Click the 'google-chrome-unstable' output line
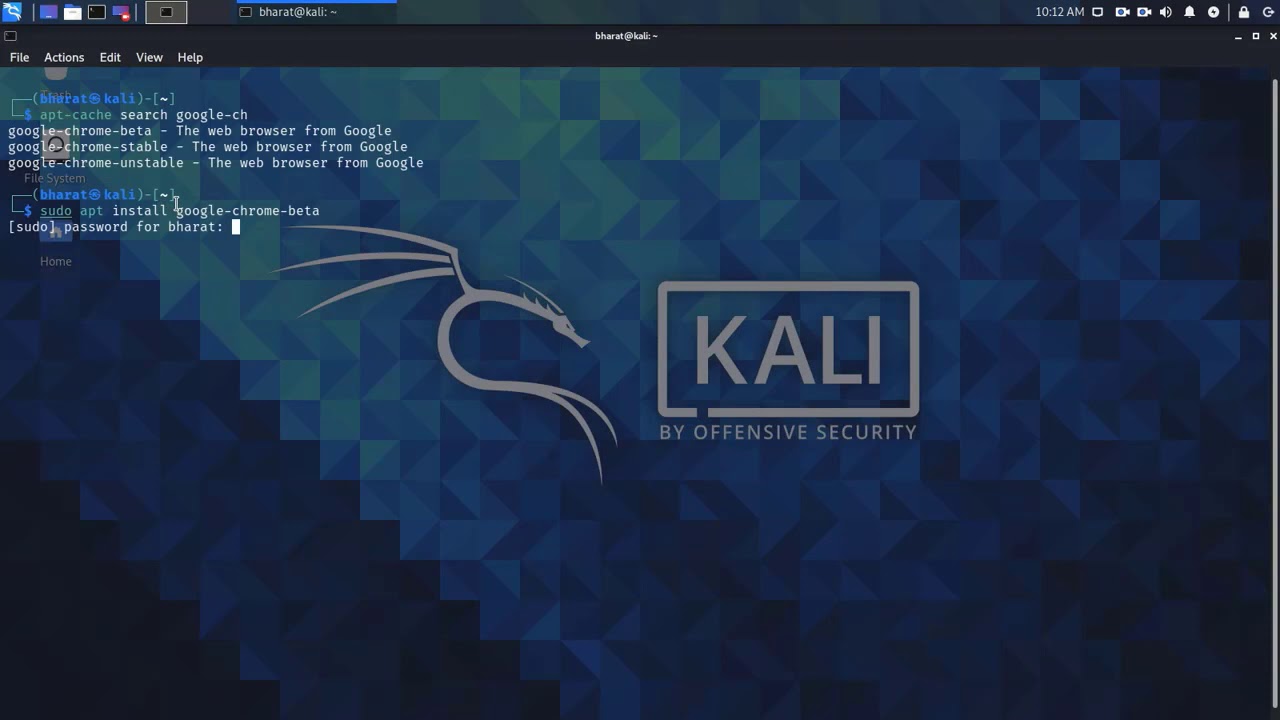This screenshot has height=720, width=1280. coord(216,163)
